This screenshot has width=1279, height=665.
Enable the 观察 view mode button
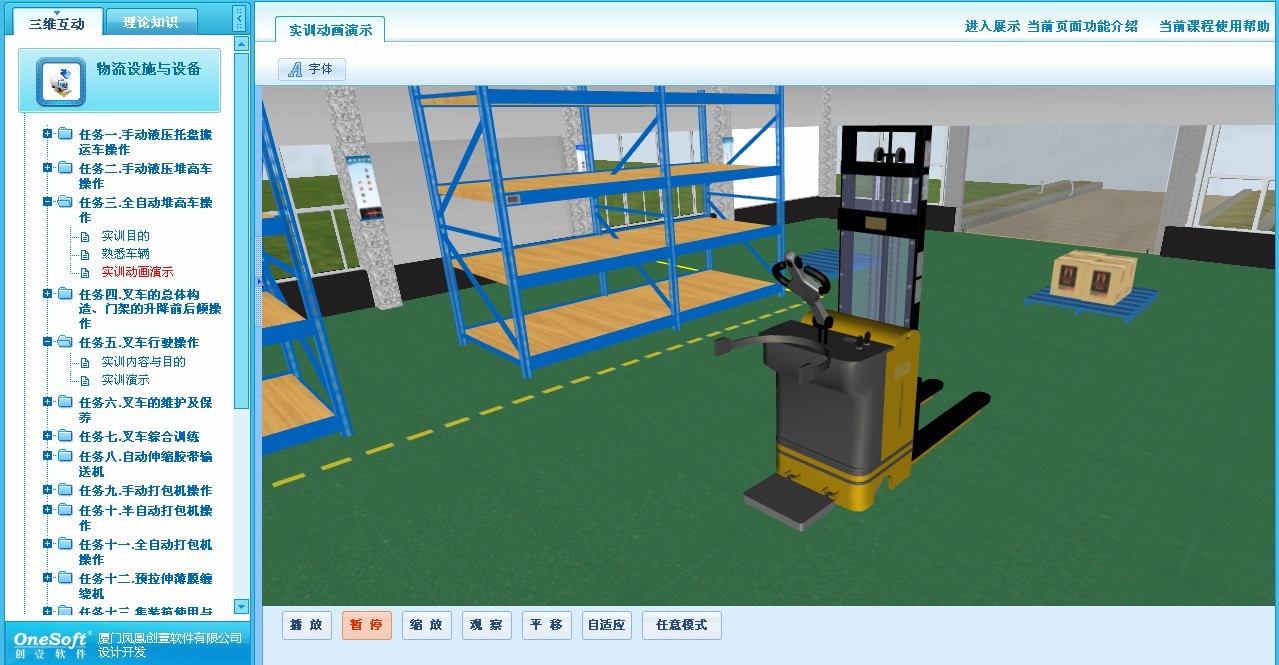[x=487, y=625]
